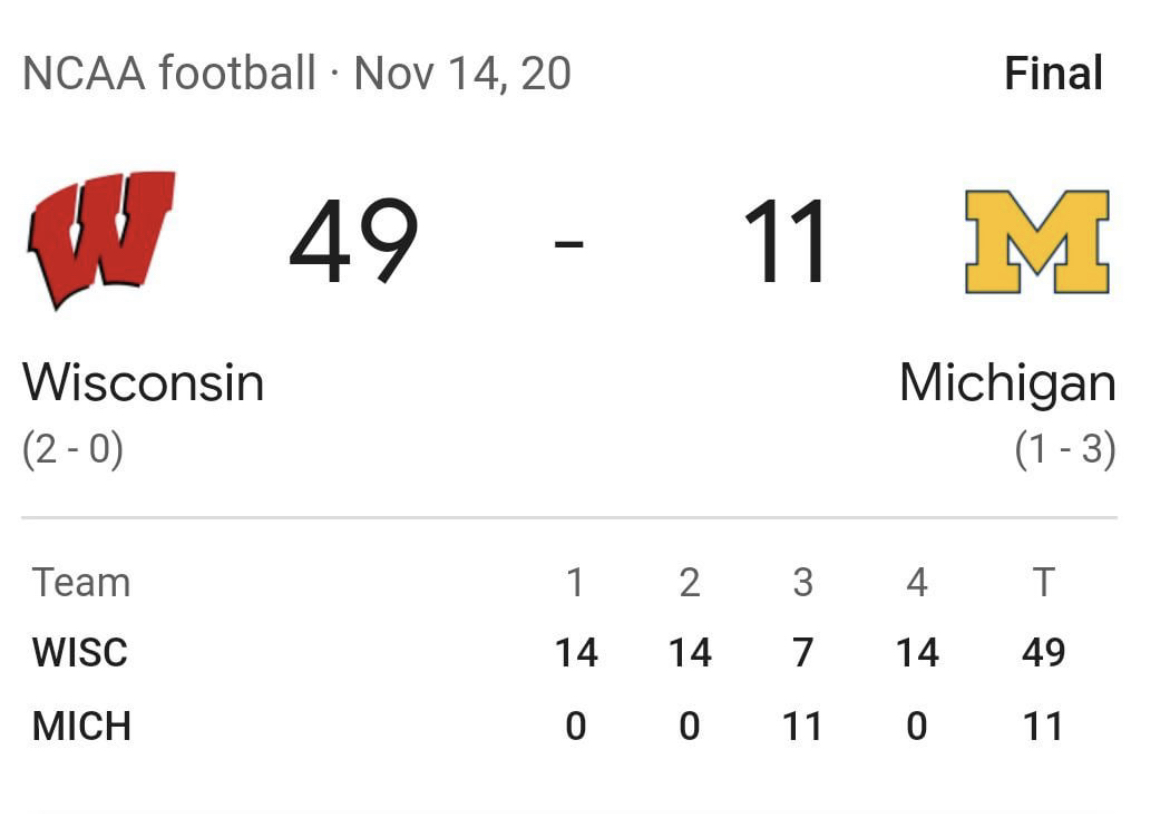Viewport: 1170px width, 814px height.
Task: Click the quarter 3 column header
Action: click(x=803, y=583)
